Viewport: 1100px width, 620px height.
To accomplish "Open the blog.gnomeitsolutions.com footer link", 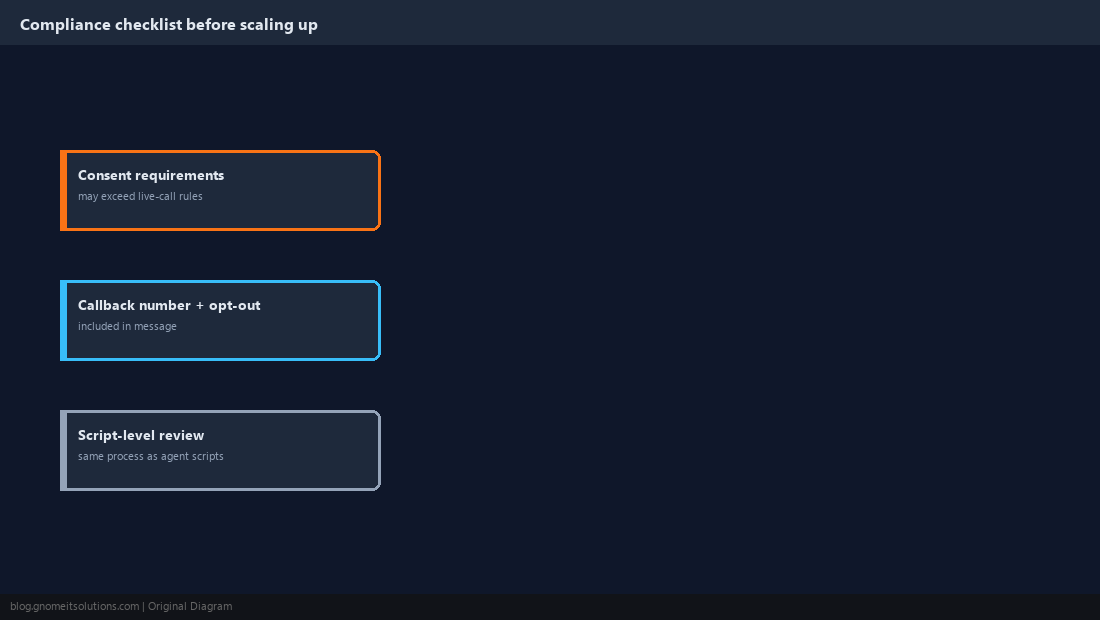I will 74,606.
